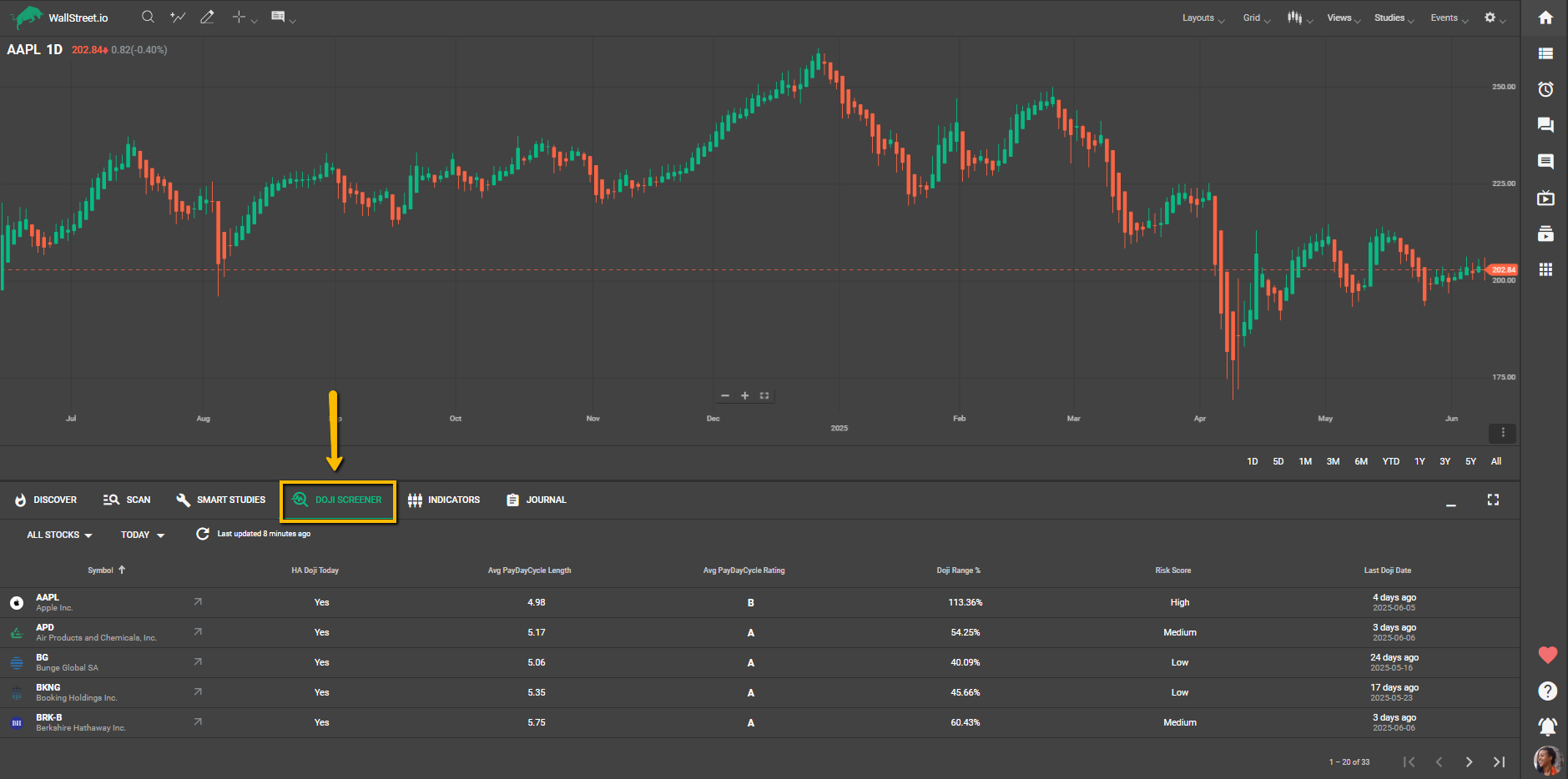Open the chart settings gear
Image resolution: width=1568 pixels, height=779 pixels.
pos(1490,18)
